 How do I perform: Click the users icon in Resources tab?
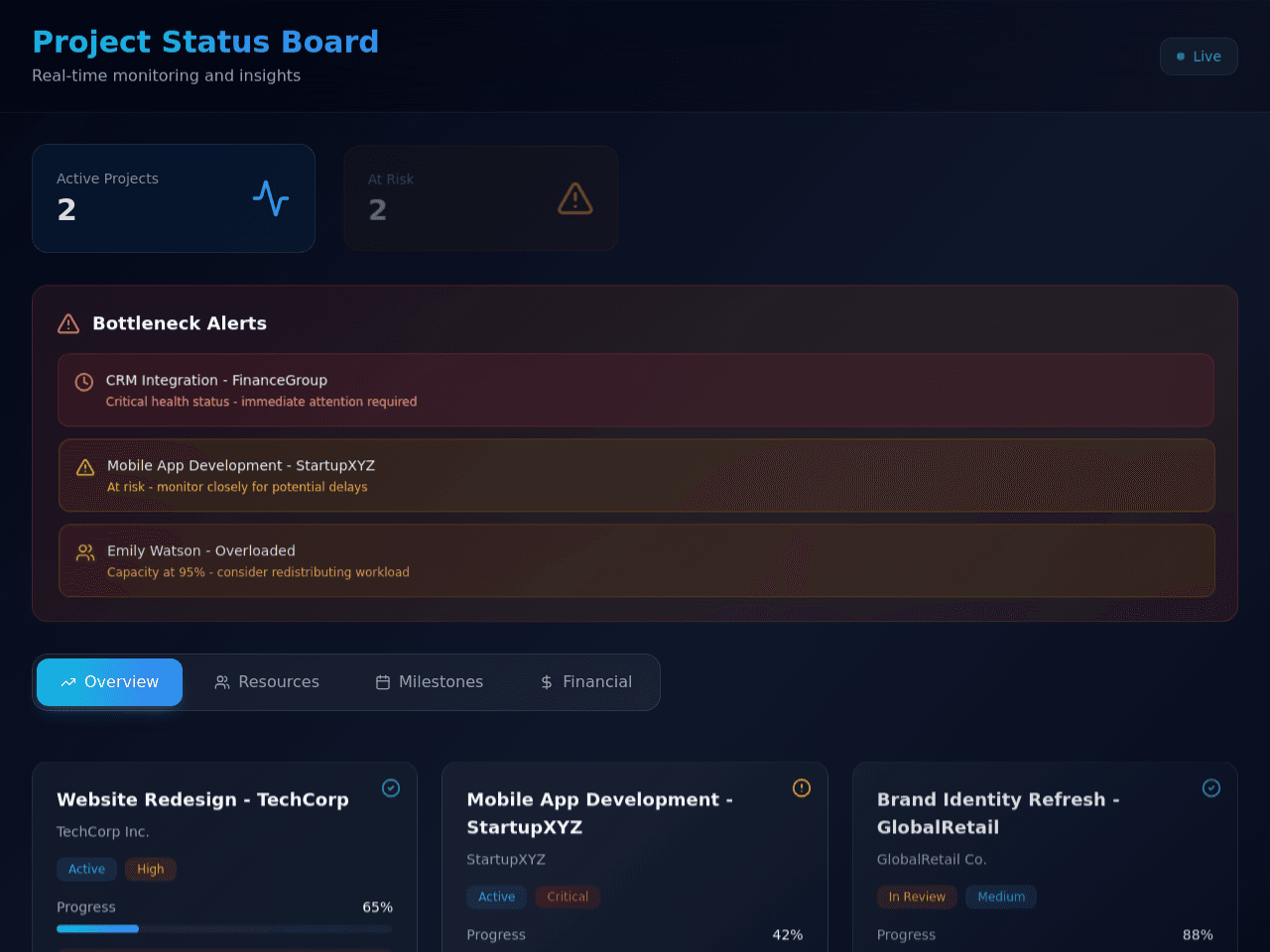click(222, 682)
